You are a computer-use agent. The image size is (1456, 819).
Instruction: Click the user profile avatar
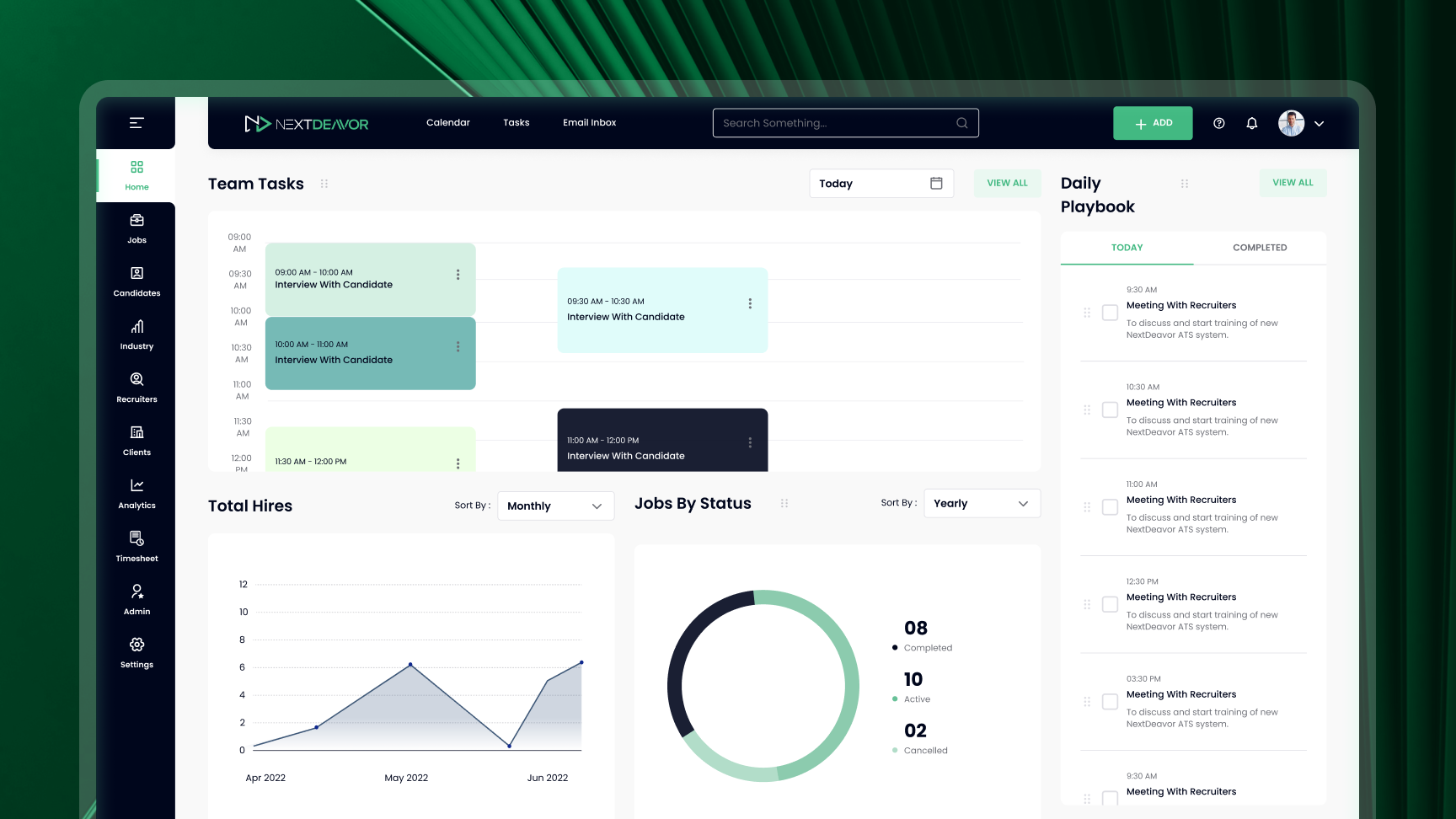[1291, 123]
